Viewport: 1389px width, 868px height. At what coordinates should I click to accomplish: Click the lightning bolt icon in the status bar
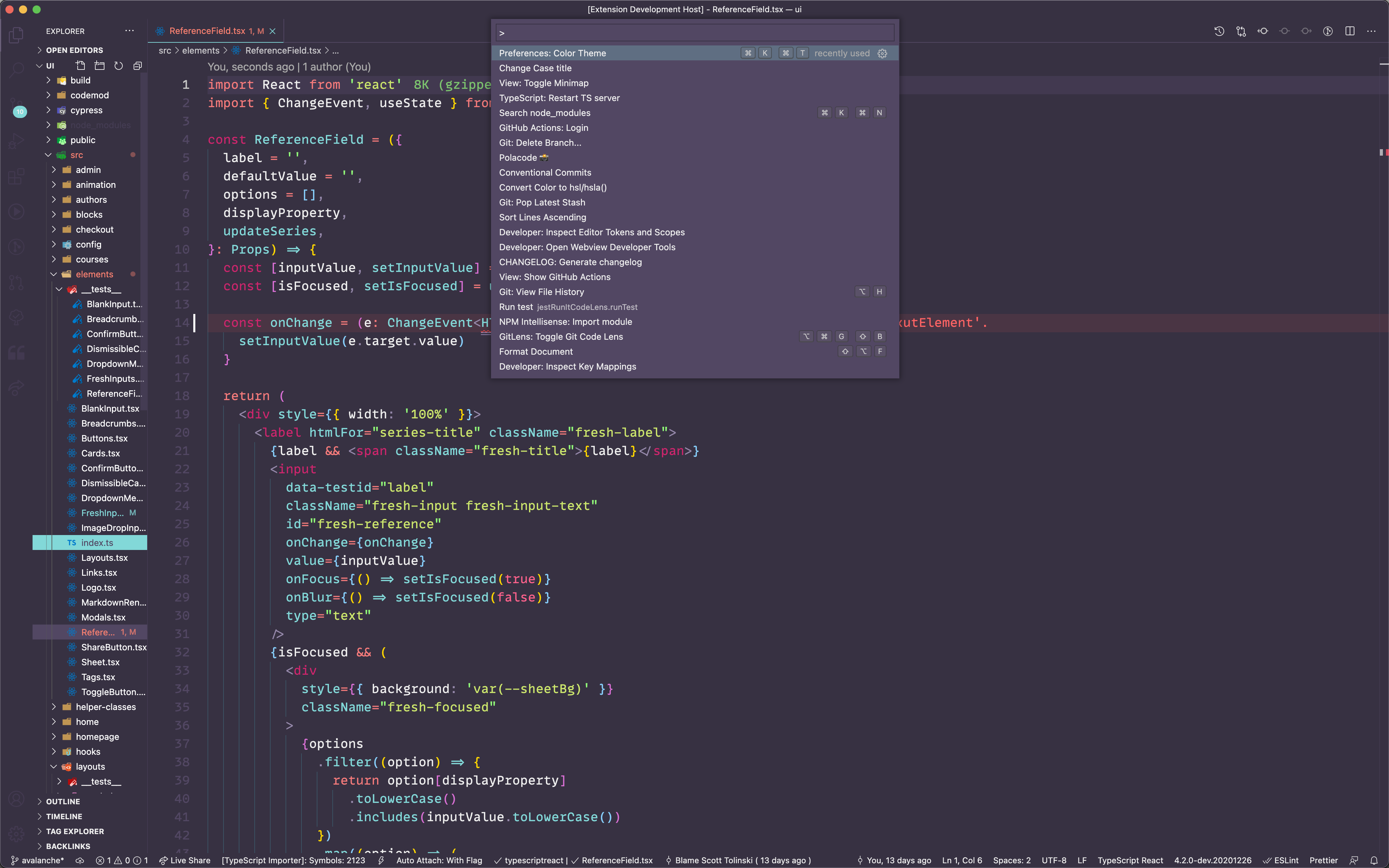381,861
